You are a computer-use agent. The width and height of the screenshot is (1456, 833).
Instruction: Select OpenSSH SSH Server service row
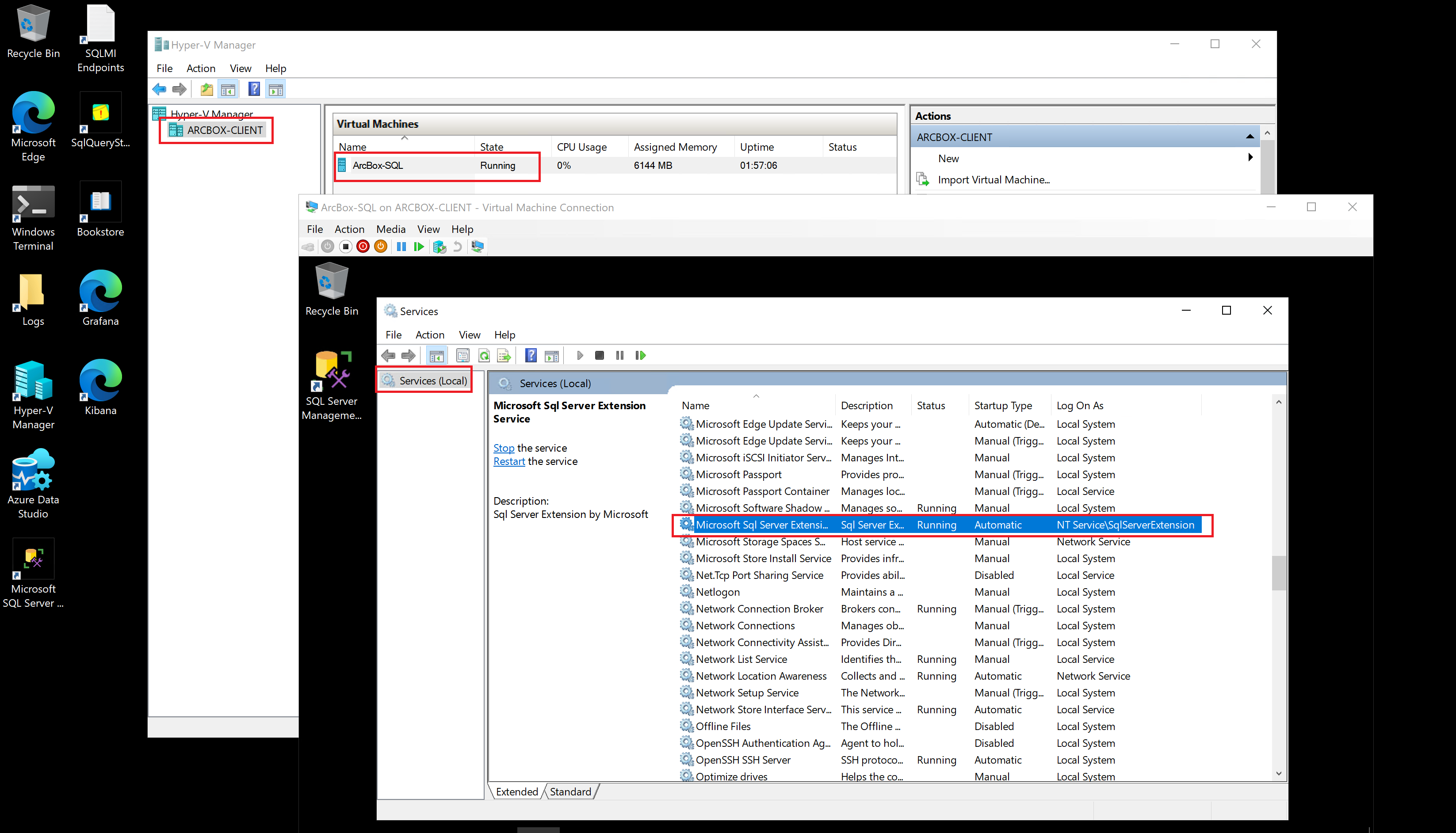(x=940, y=760)
